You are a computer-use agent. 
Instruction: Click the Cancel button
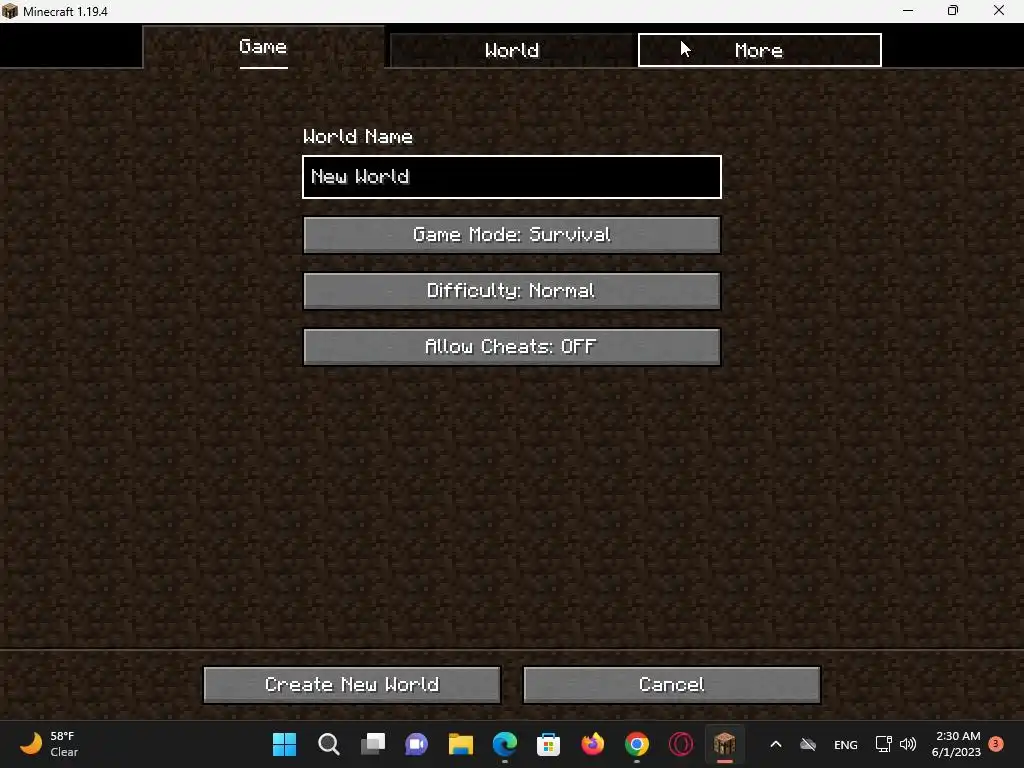click(671, 684)
